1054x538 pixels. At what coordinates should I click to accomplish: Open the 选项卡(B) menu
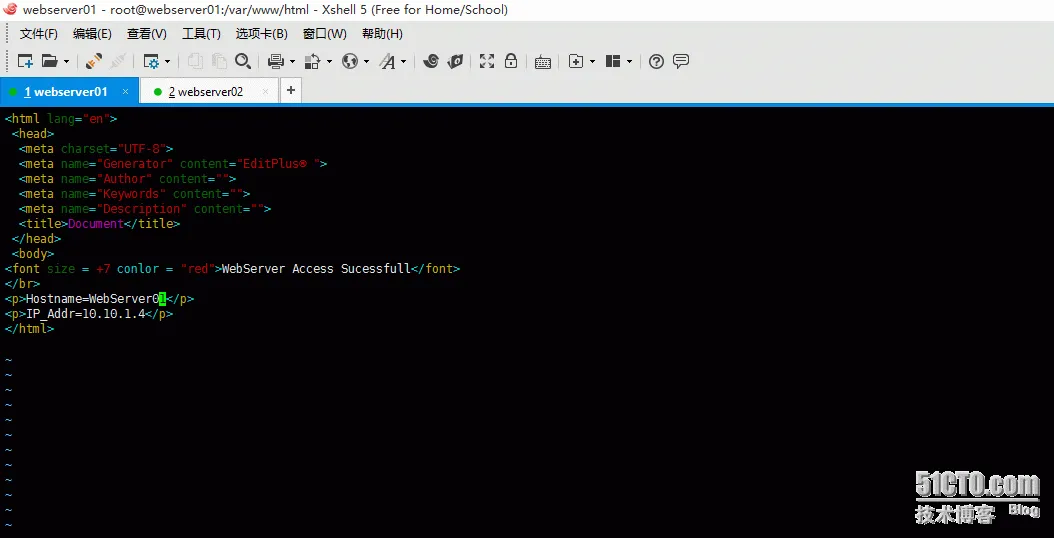(261, 34)
